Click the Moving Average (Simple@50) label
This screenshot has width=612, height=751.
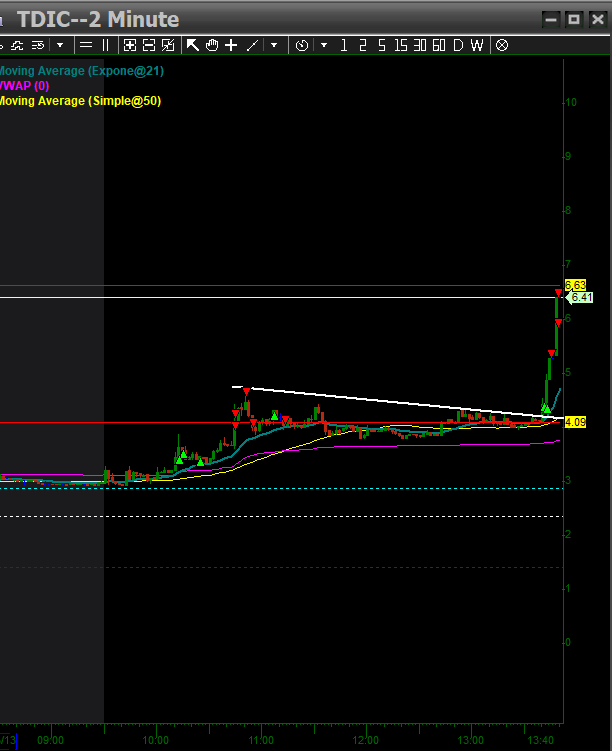point(80,101)
